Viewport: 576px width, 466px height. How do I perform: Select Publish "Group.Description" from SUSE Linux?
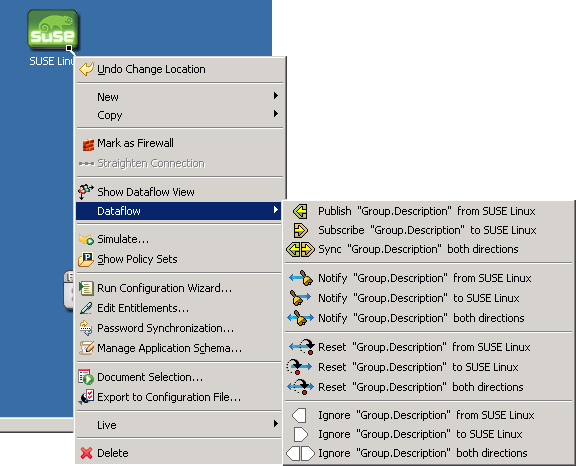(x=429, y=212)
